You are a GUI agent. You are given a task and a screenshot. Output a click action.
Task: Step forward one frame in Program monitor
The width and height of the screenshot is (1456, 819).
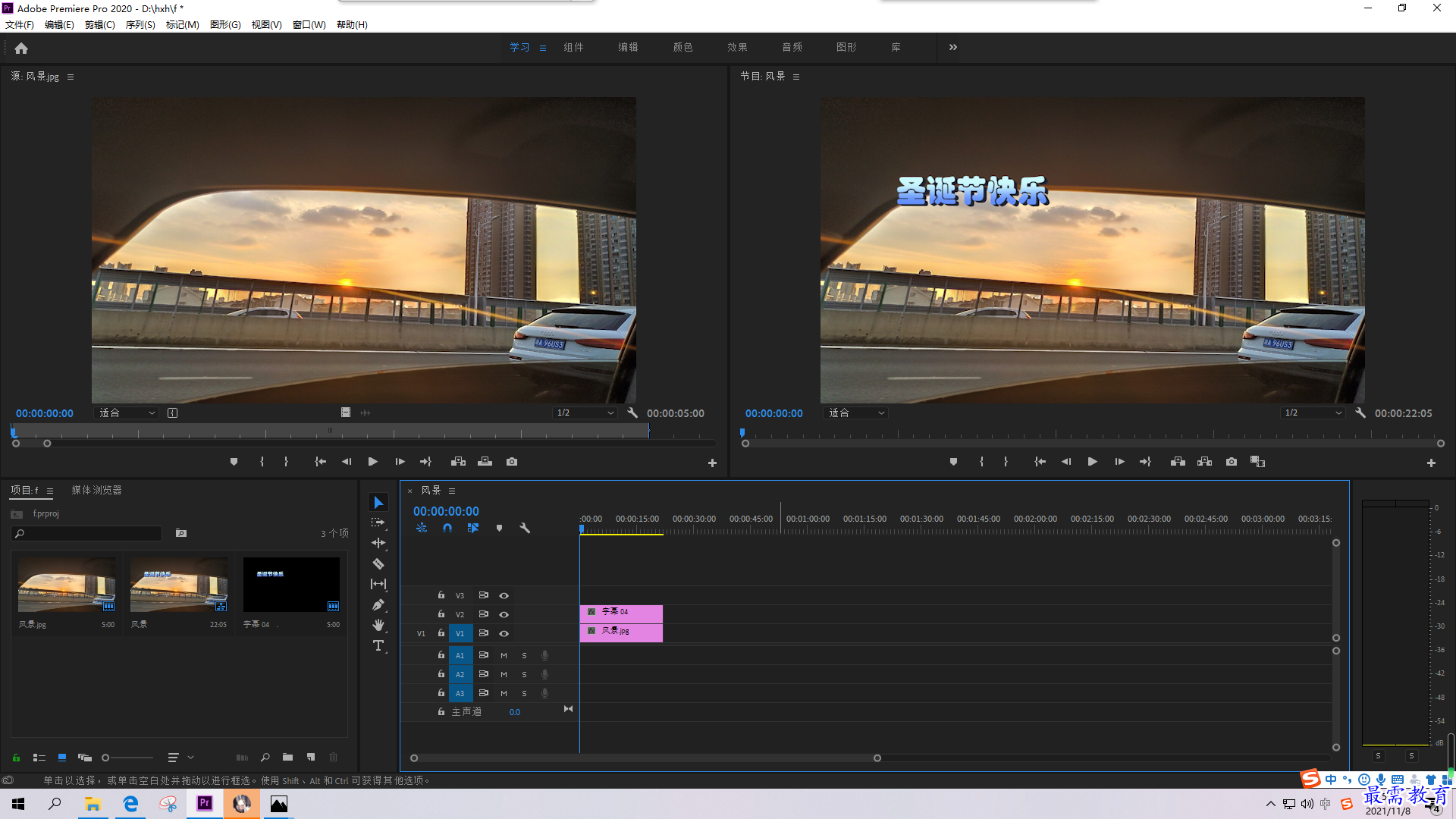[x=1119, y=462]
